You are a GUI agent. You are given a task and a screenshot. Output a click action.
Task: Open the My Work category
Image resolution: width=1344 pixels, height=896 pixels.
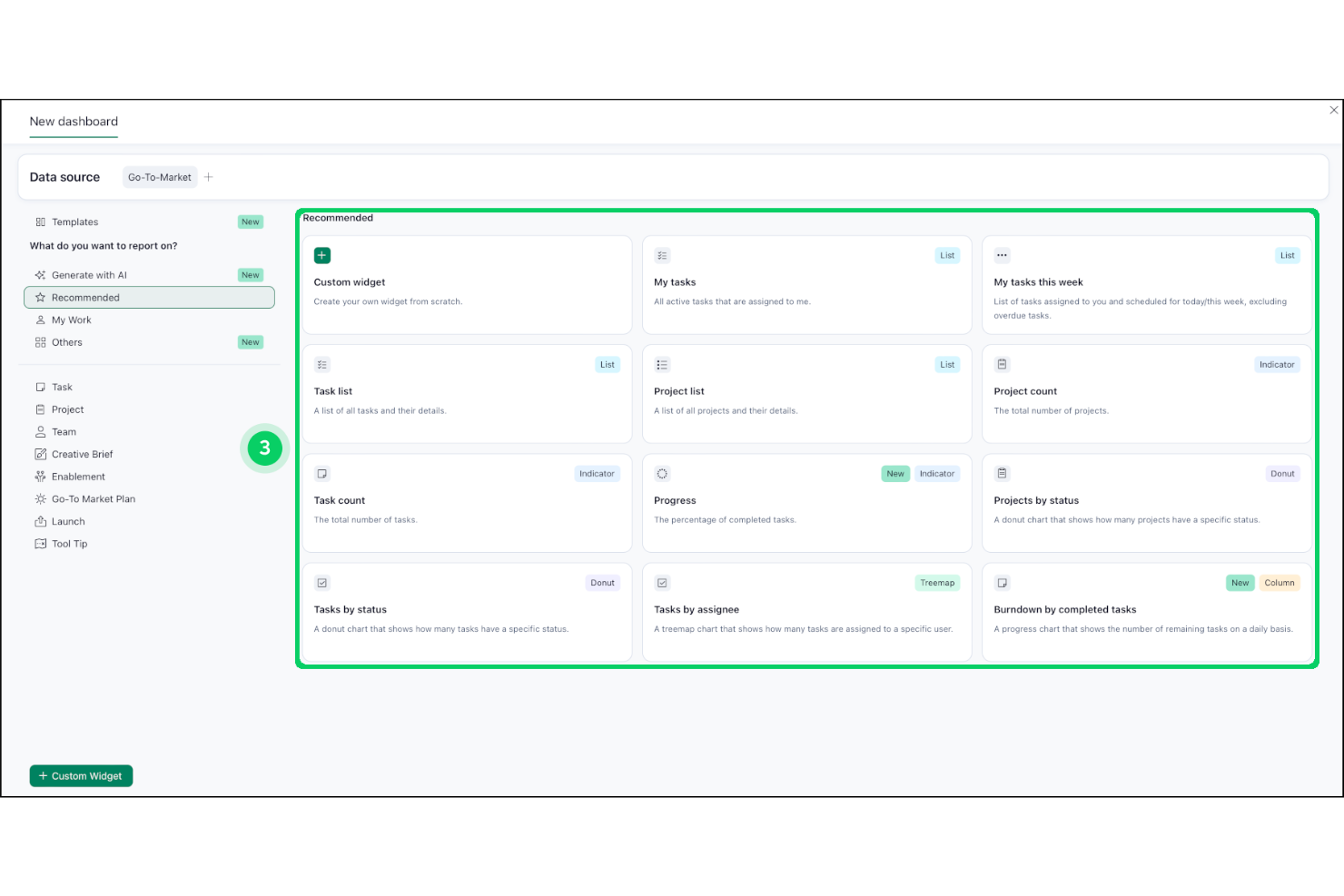click(x=149, y=320)
